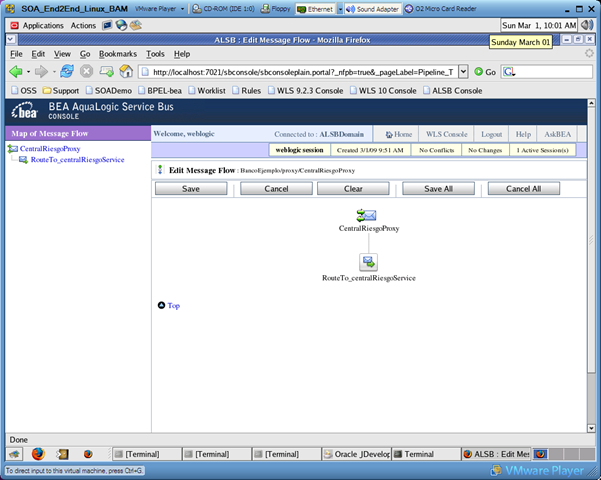Image resolution: width=601 pixels, height=480 pixels.
Task: Click Firefox forward arrow button
Action: tap(41, 71)
